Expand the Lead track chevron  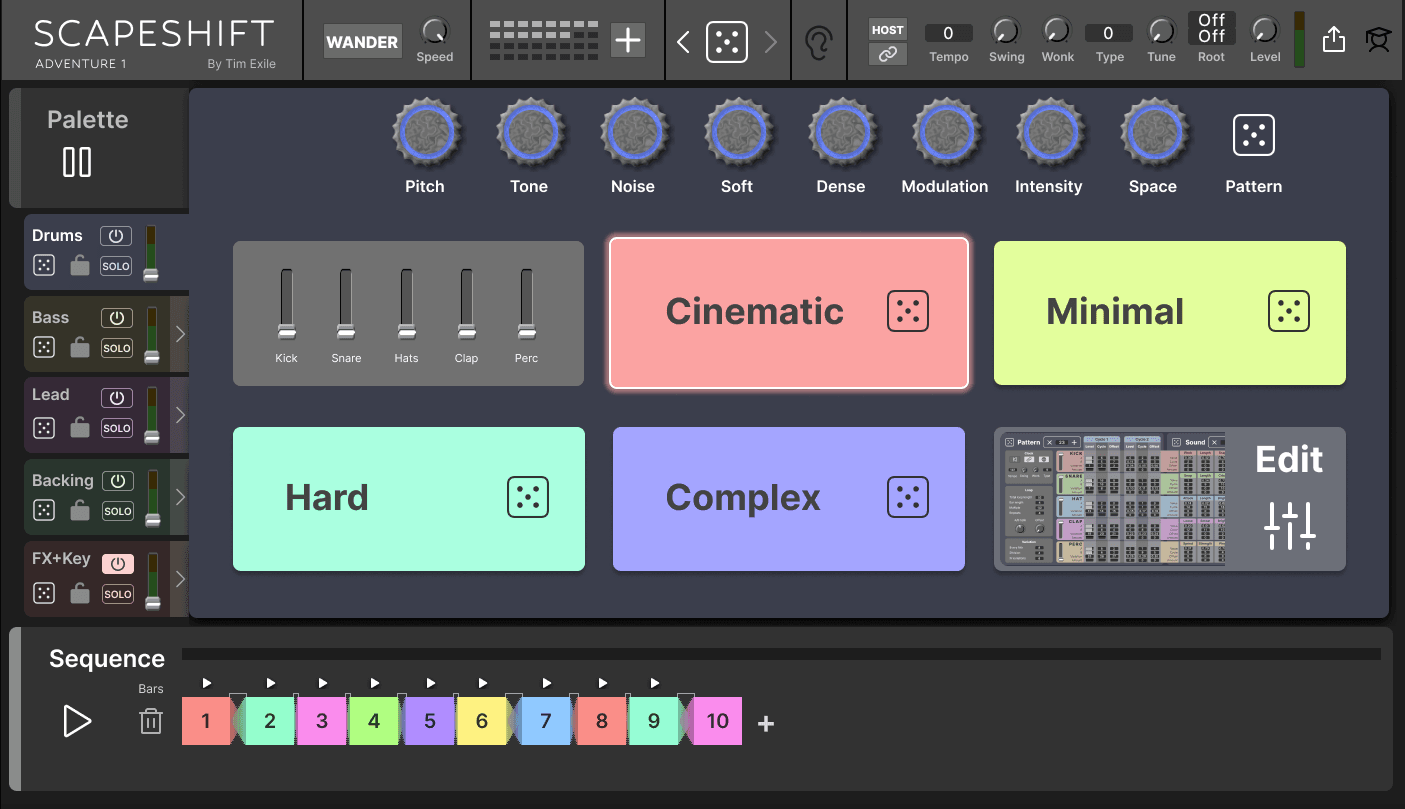tap(180, 415)
